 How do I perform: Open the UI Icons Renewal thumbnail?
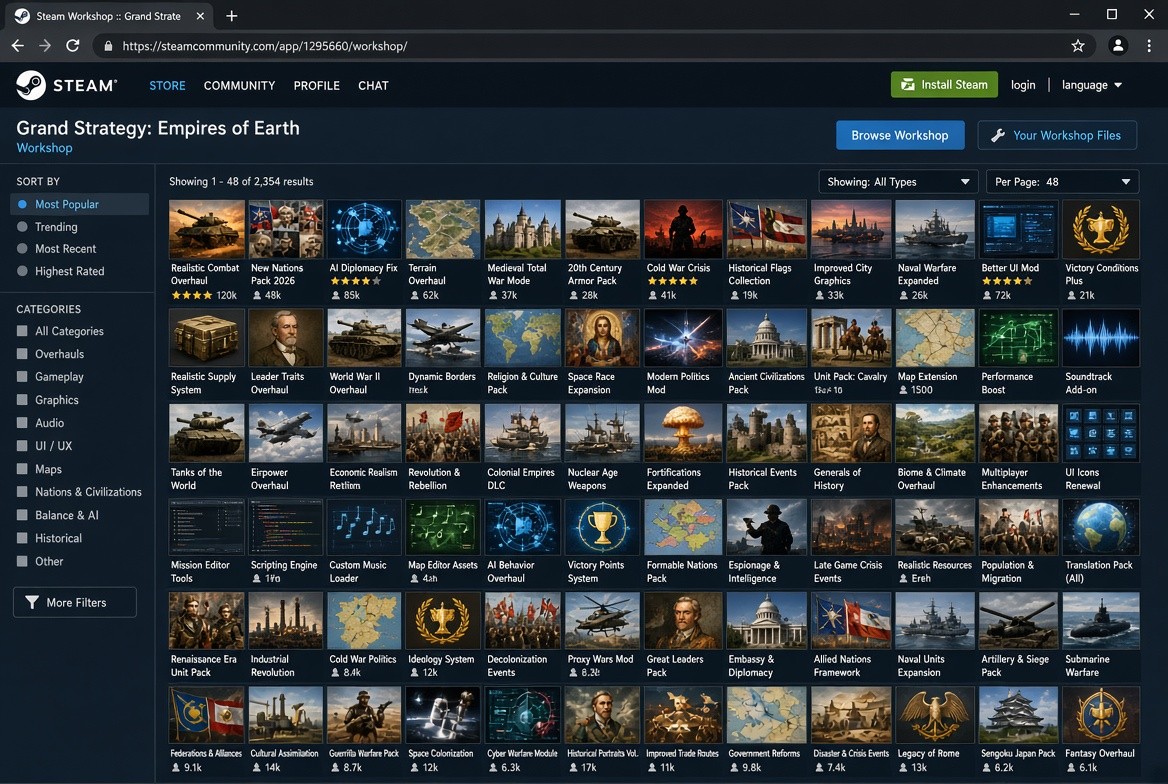1101,433
